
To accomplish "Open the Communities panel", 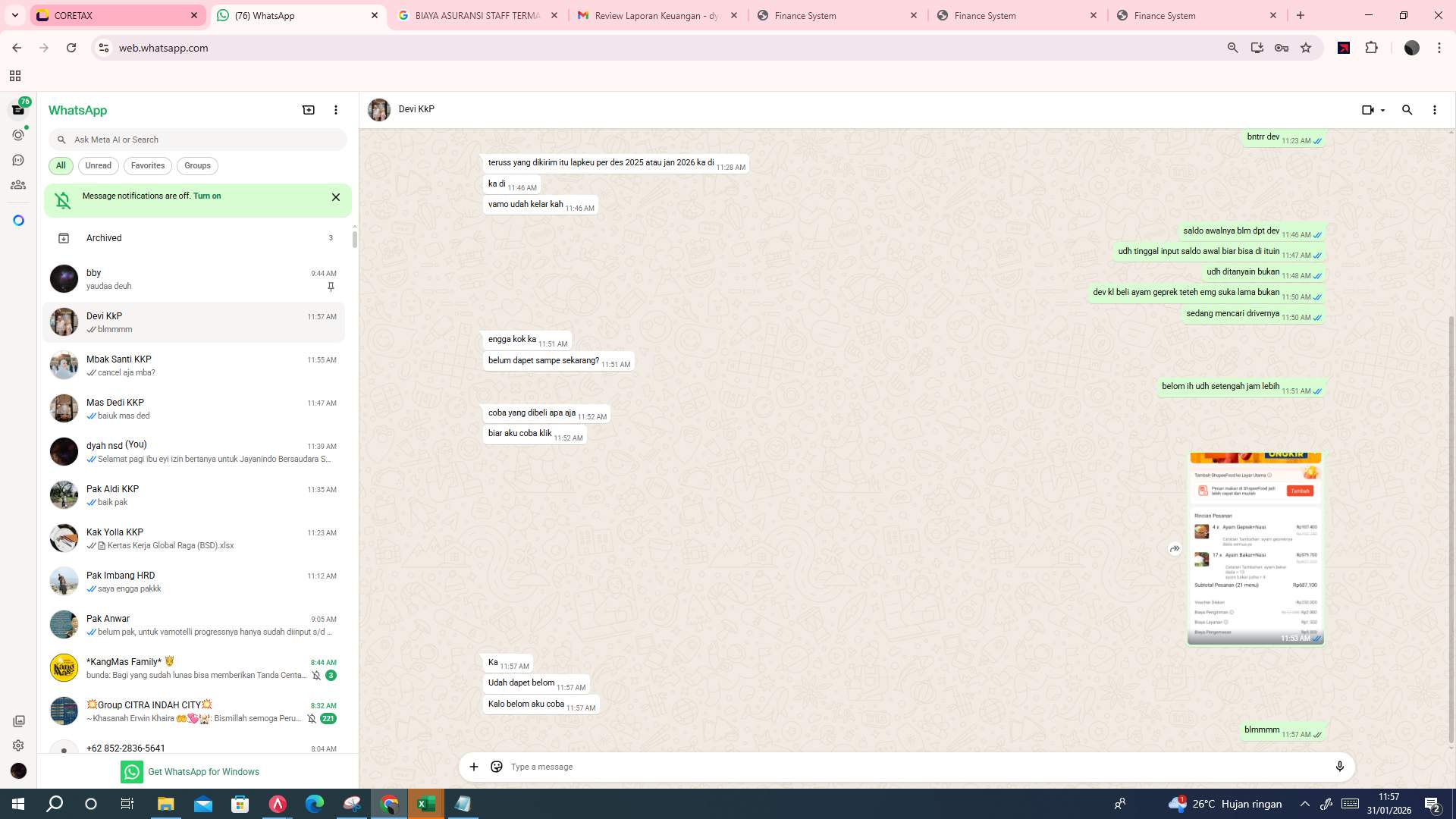I will [x=18, y=184].
